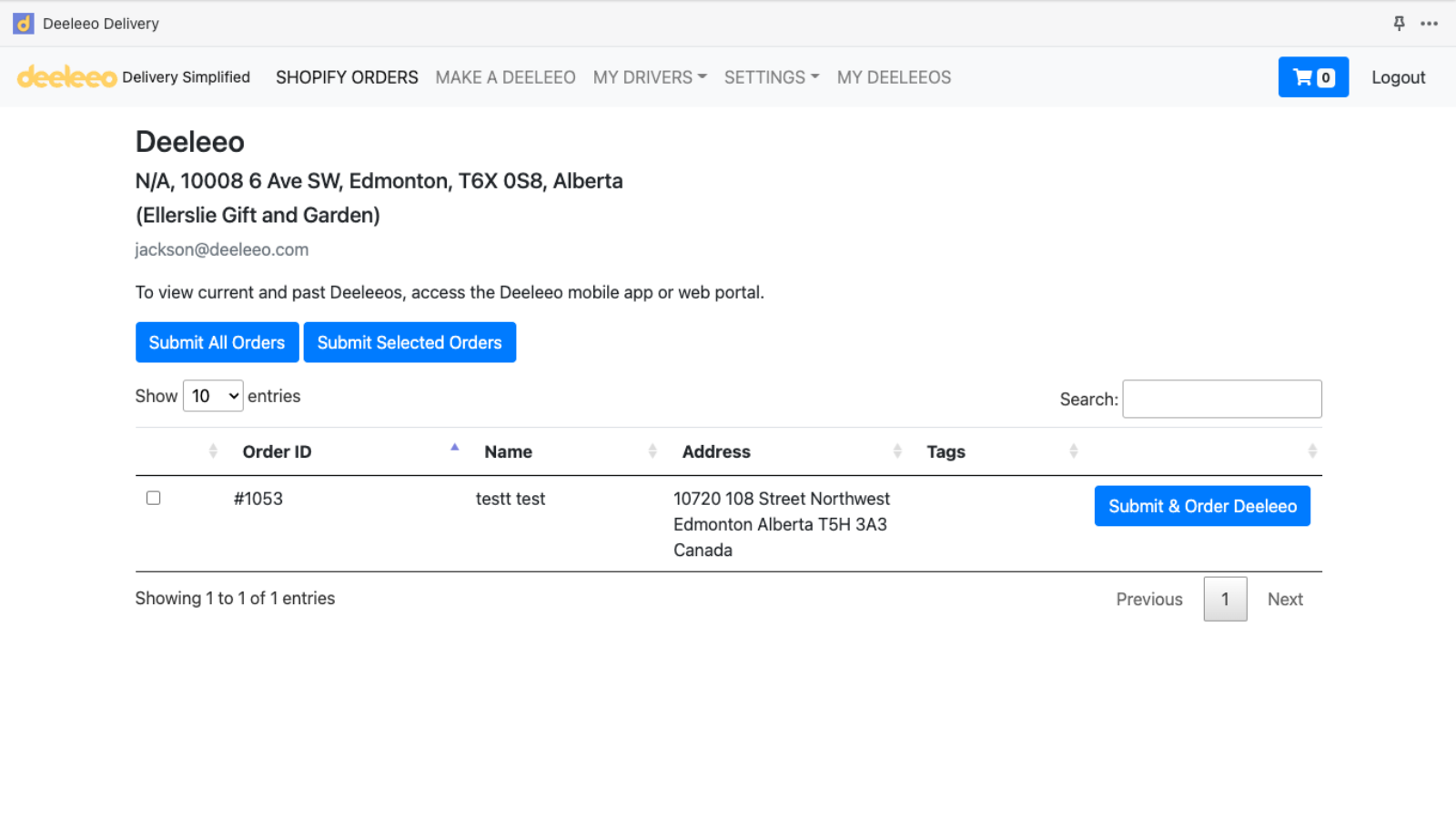
Task: Click the 'Deeleeo' page heading
Action: 190,142
